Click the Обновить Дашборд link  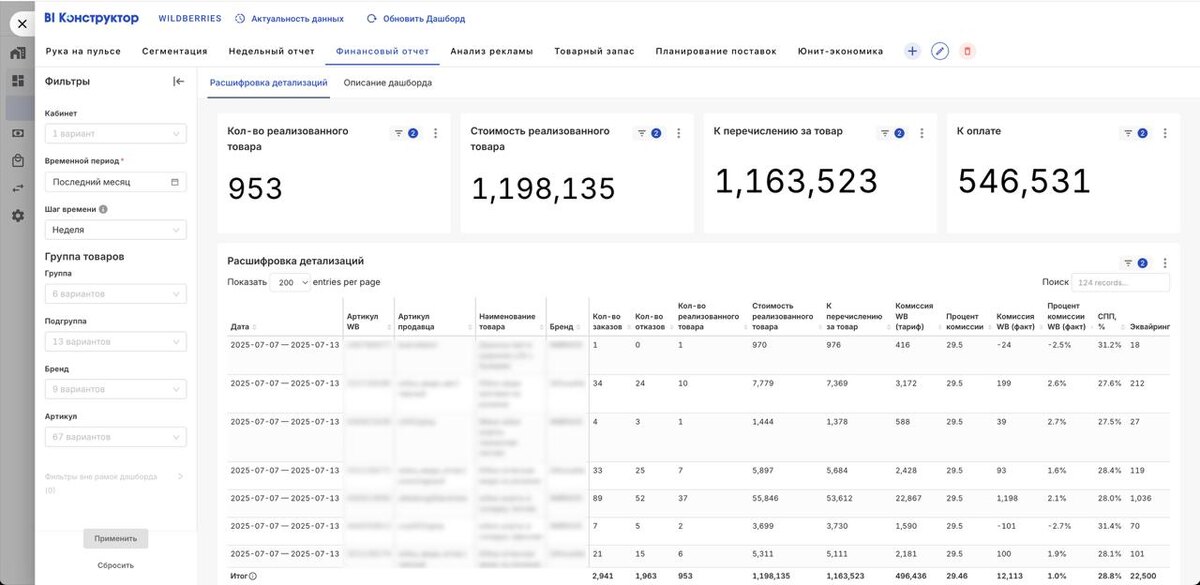pos(424,19)
